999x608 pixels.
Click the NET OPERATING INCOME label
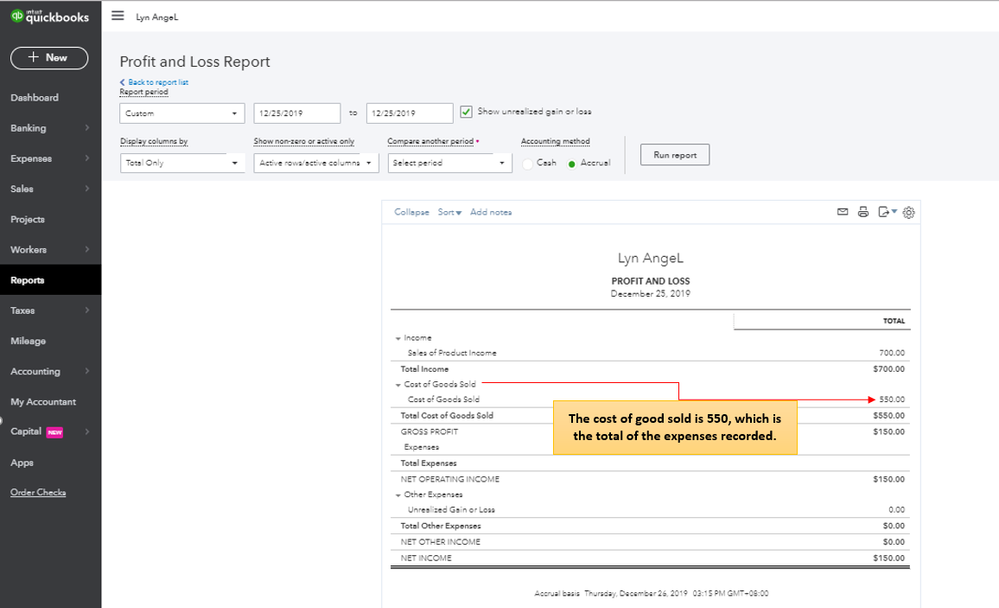tap(450, 479)
